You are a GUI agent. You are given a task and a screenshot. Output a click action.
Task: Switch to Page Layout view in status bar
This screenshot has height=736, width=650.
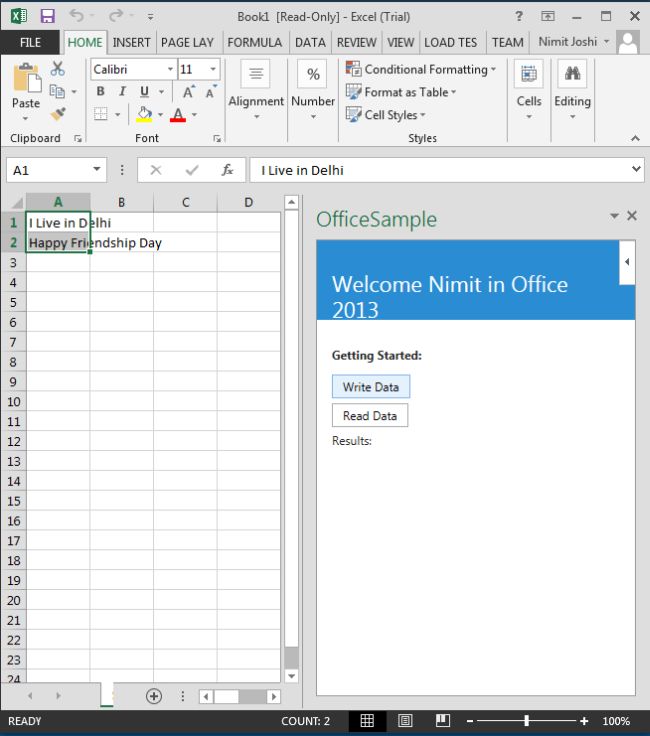click(405, 721)
